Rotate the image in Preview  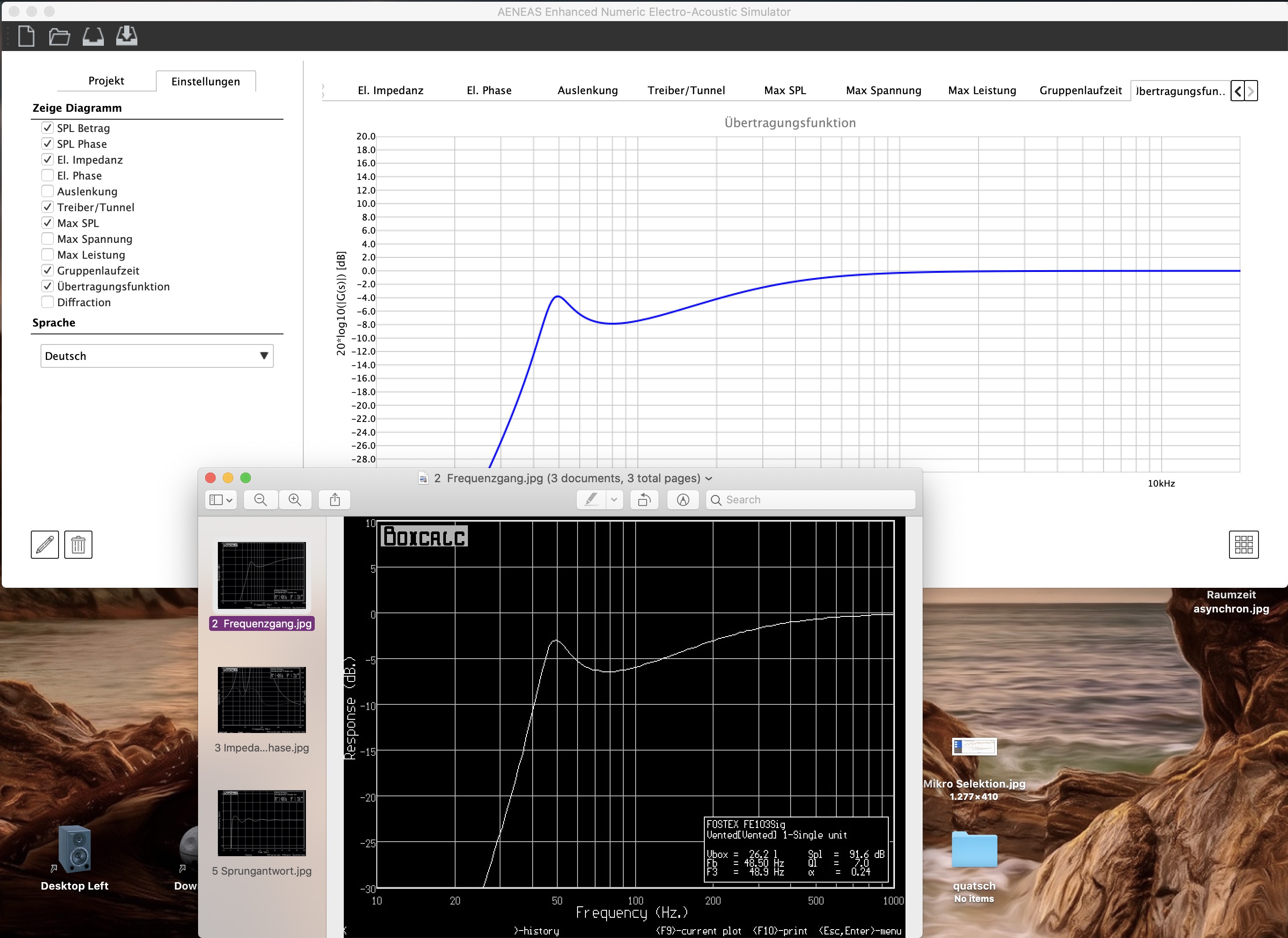[644, 500]
